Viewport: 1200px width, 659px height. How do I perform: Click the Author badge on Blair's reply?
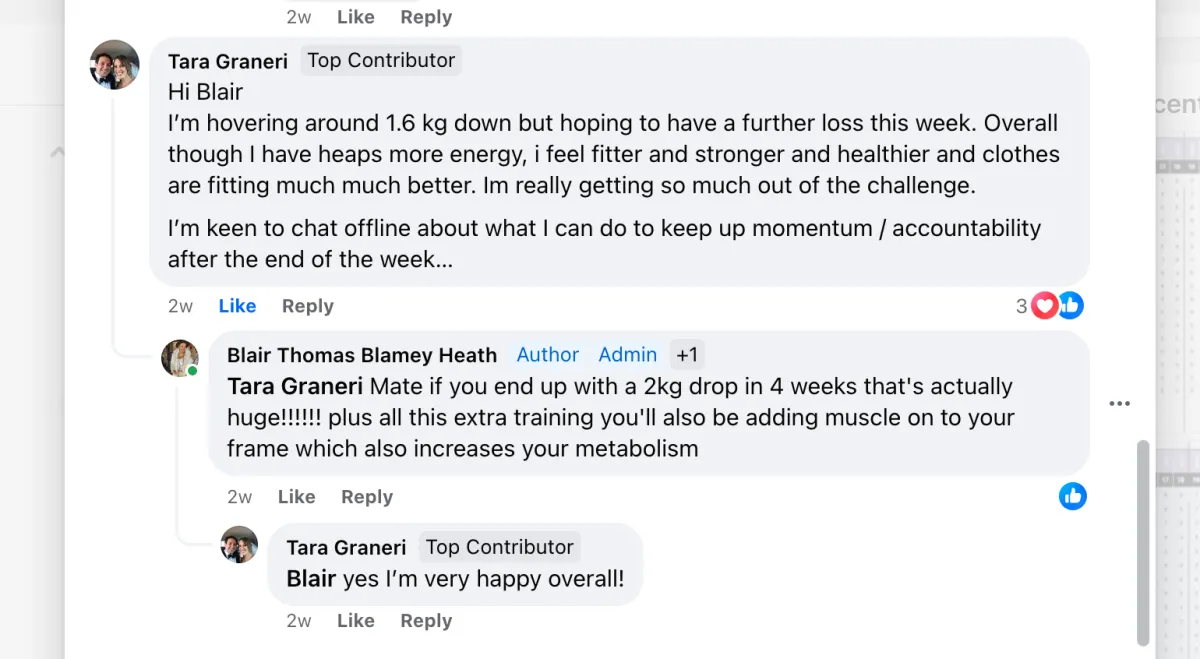[547, 355]
